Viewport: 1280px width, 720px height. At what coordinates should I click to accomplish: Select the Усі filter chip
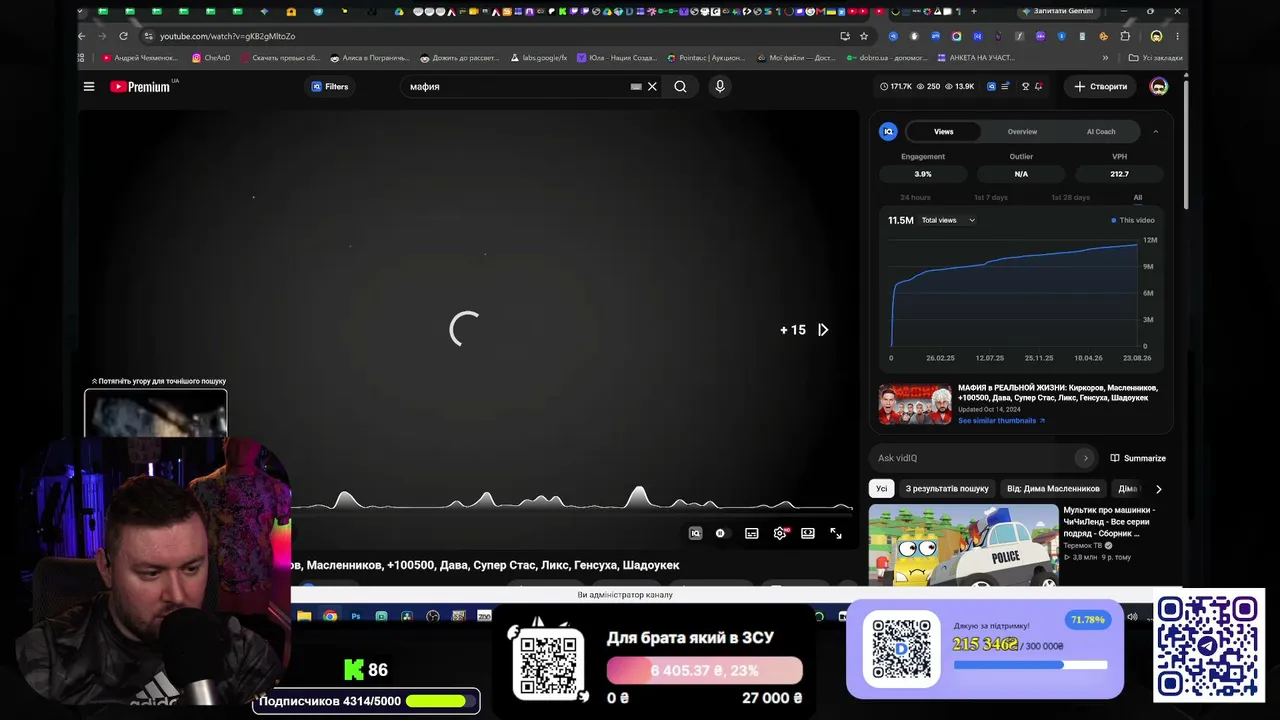pyautogui.click(x=881, y=489)
